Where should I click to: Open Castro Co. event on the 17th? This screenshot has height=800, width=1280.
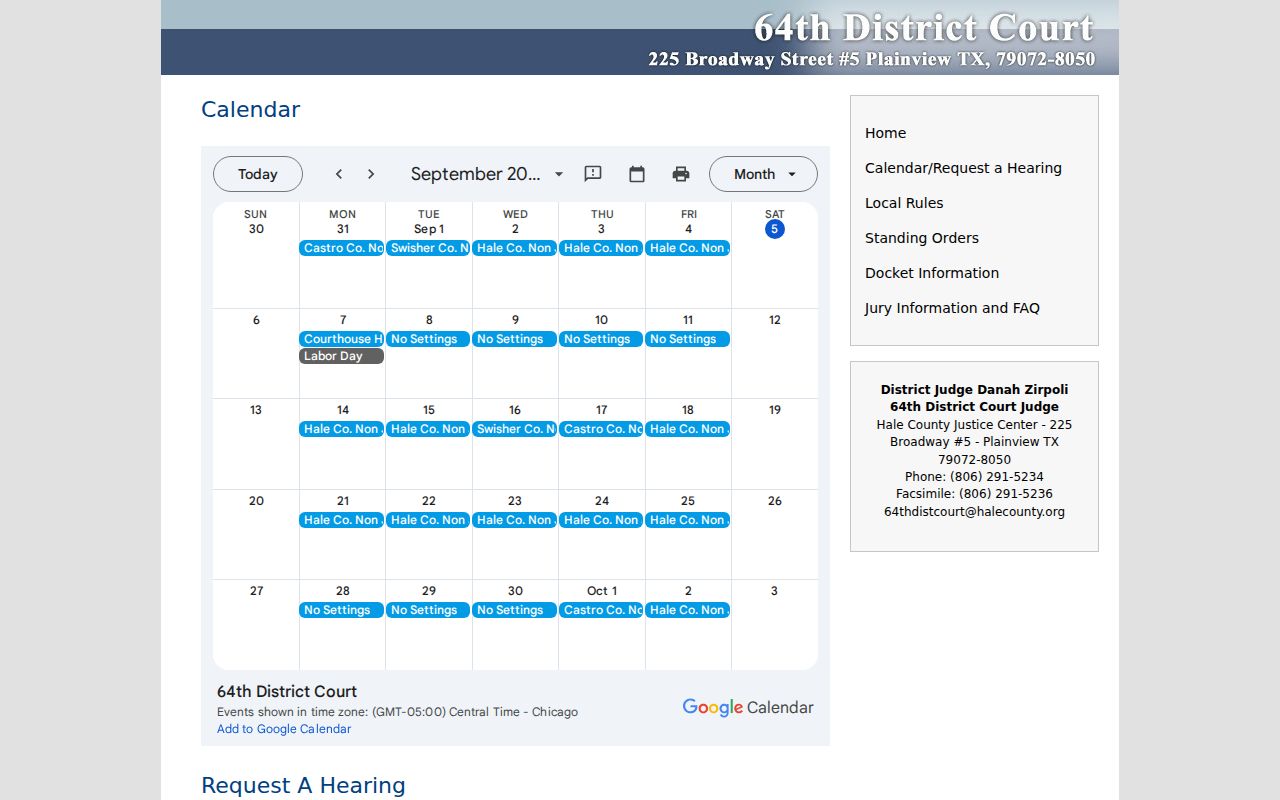[601, 429]
